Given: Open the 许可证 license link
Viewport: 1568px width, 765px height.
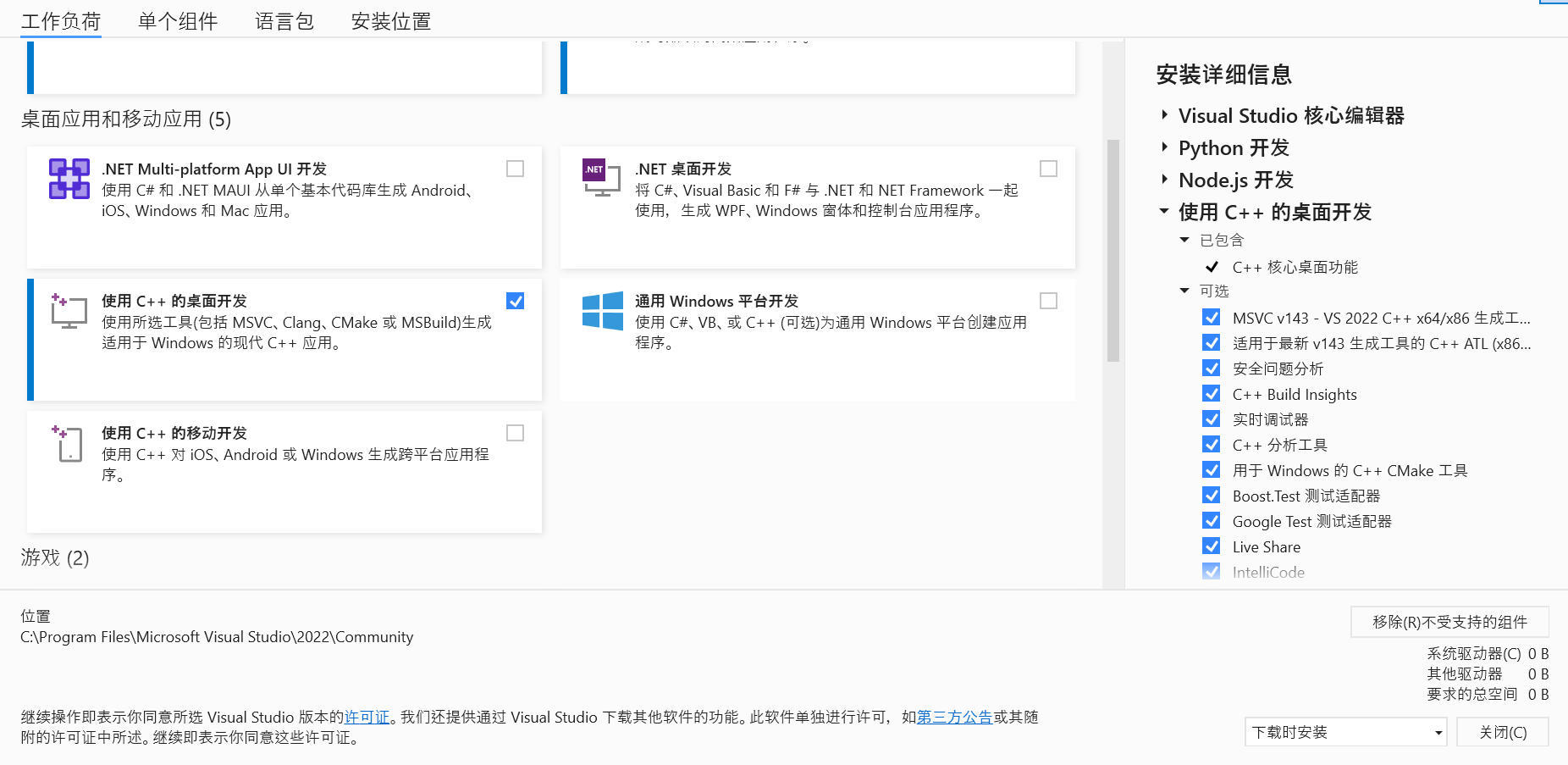Looking at the screenshot, I should [x=367, y=718].
